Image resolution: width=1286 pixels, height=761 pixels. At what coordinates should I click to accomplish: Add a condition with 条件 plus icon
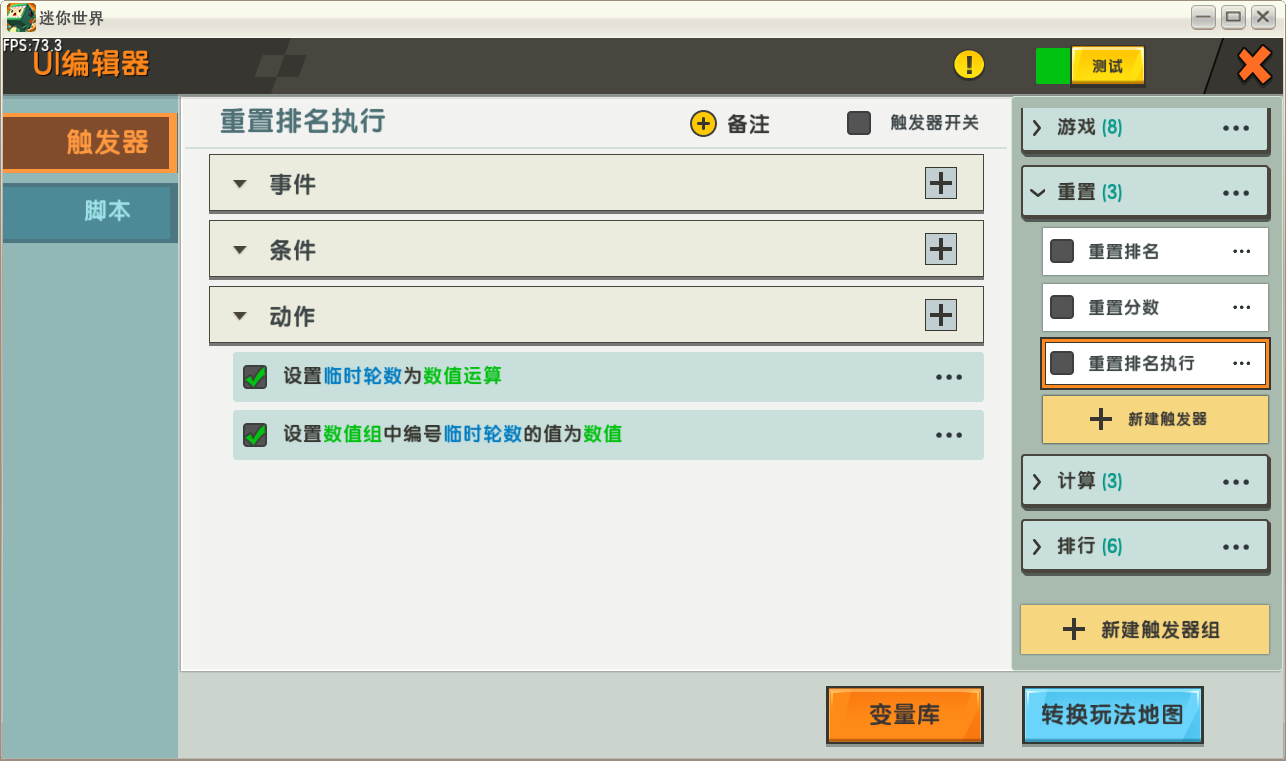pos(940,249)
